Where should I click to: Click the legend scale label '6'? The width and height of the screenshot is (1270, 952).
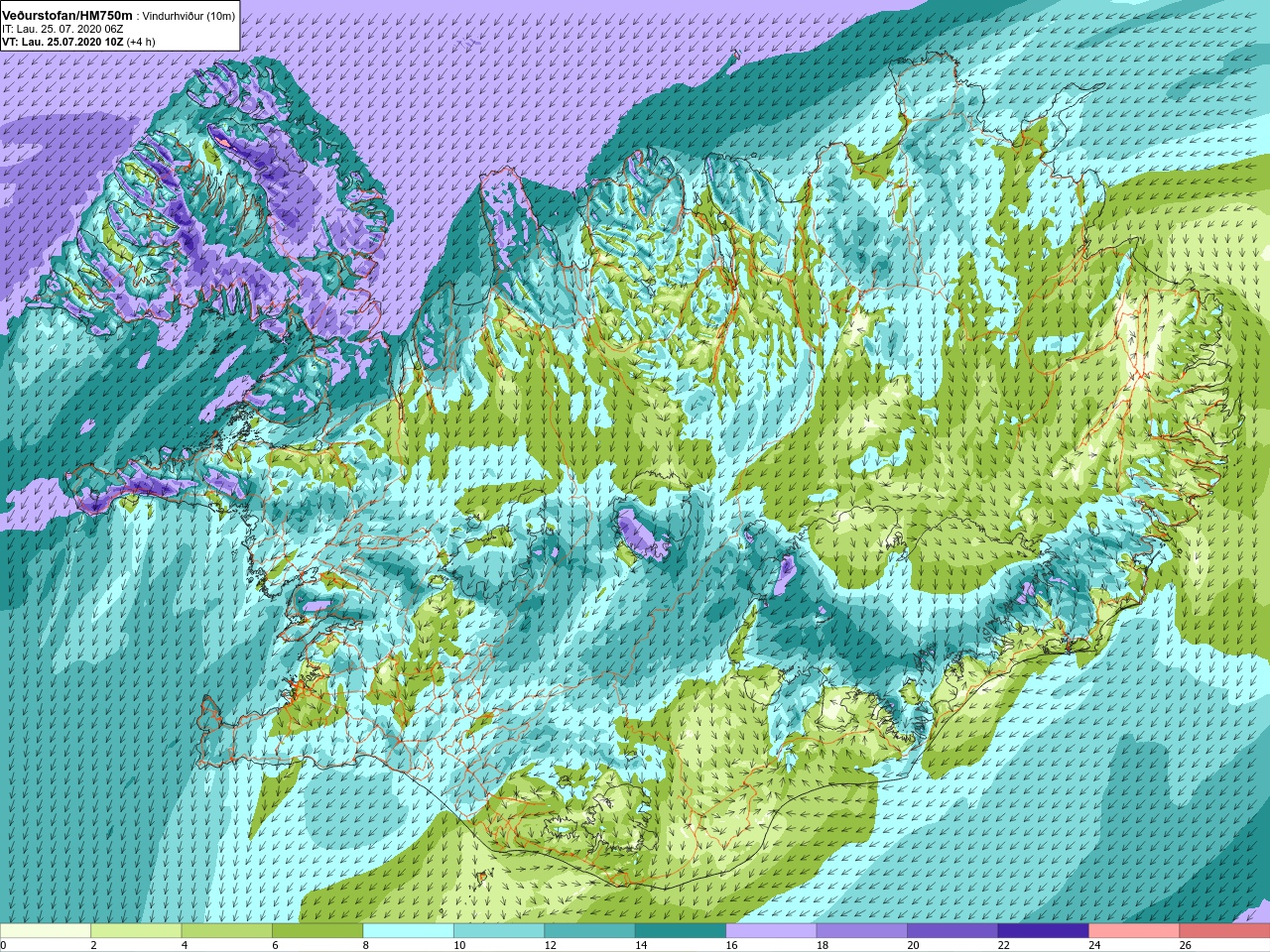[x=275, y=946]
